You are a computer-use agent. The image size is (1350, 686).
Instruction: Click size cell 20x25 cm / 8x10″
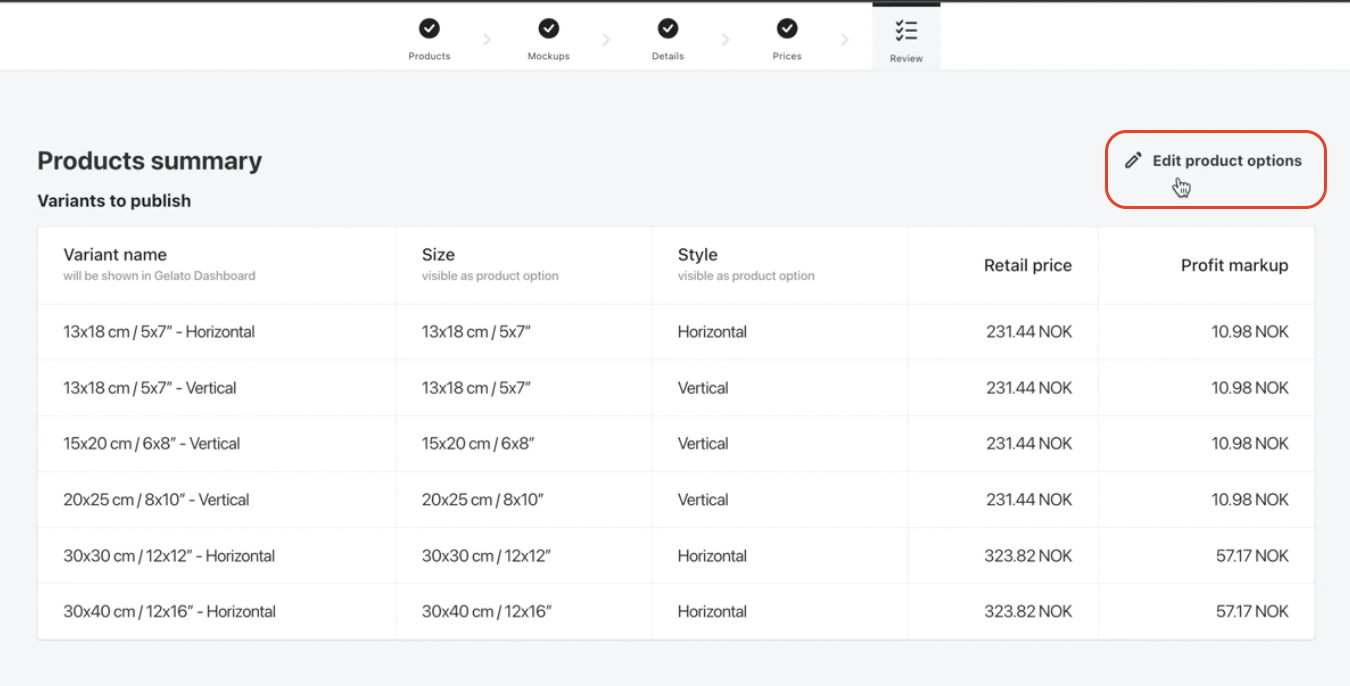[x=482, y=500]
